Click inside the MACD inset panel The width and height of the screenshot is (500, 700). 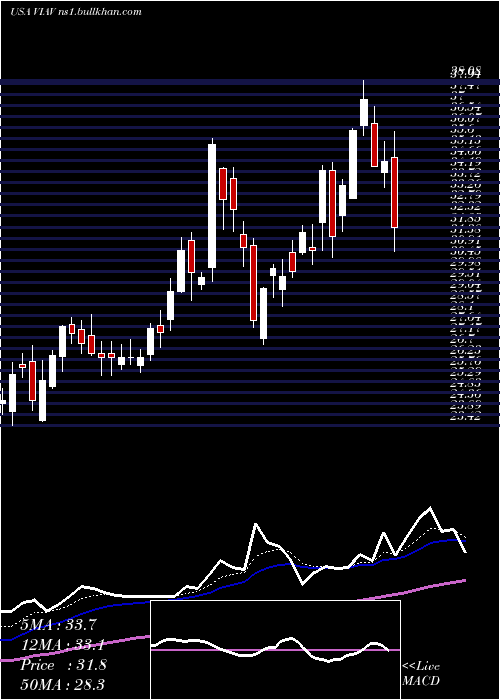pyautogui.click(x=275, y=650)
